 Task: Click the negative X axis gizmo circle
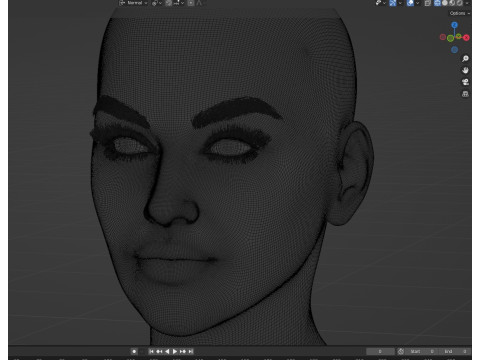tap(443, 37)
